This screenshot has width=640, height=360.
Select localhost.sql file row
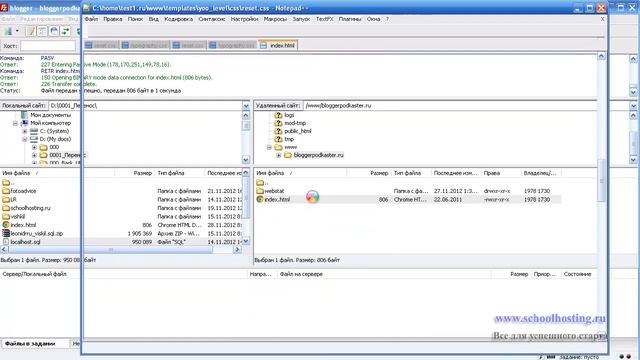click(122, 242)
